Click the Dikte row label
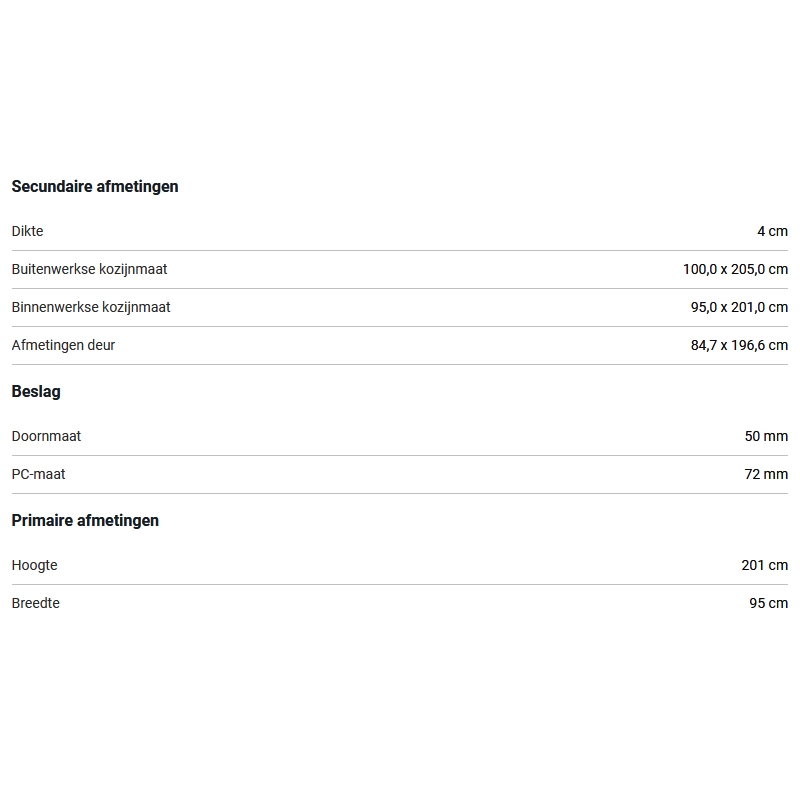 click(28, 231)
